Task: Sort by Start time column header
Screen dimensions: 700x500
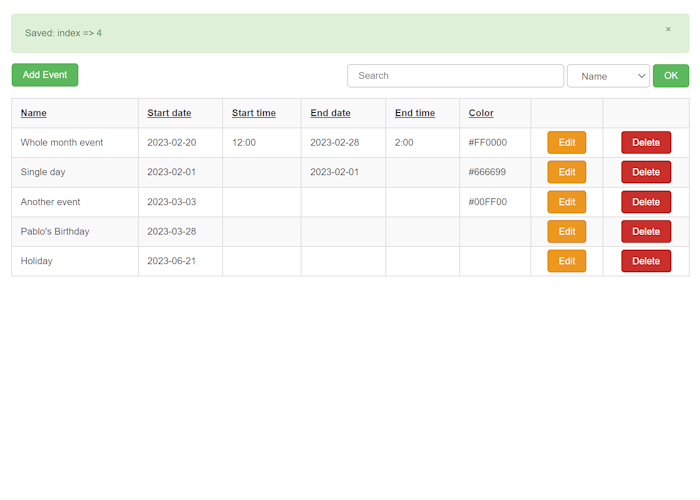Action: tap(254, 113)
